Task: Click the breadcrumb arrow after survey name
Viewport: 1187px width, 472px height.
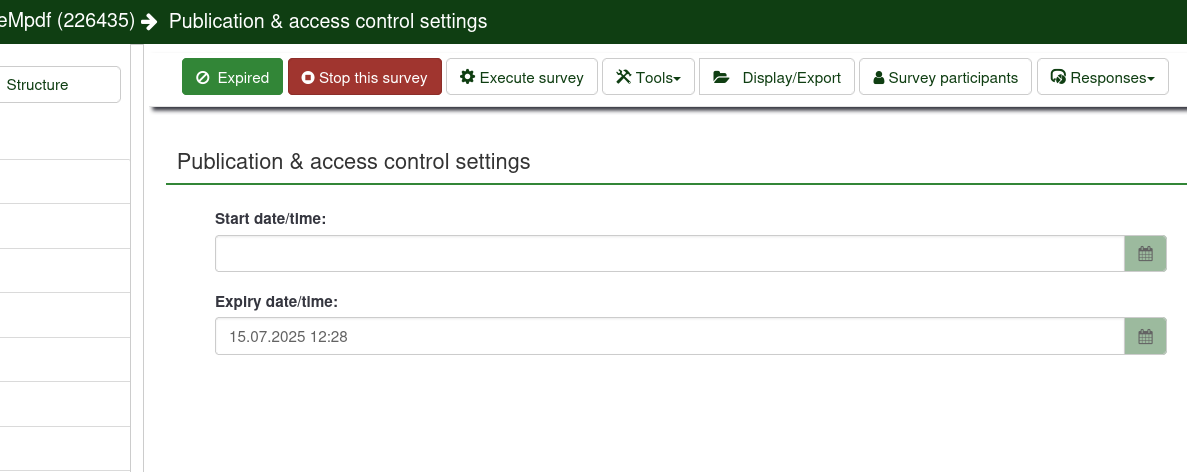Action: tap(150, 21)
